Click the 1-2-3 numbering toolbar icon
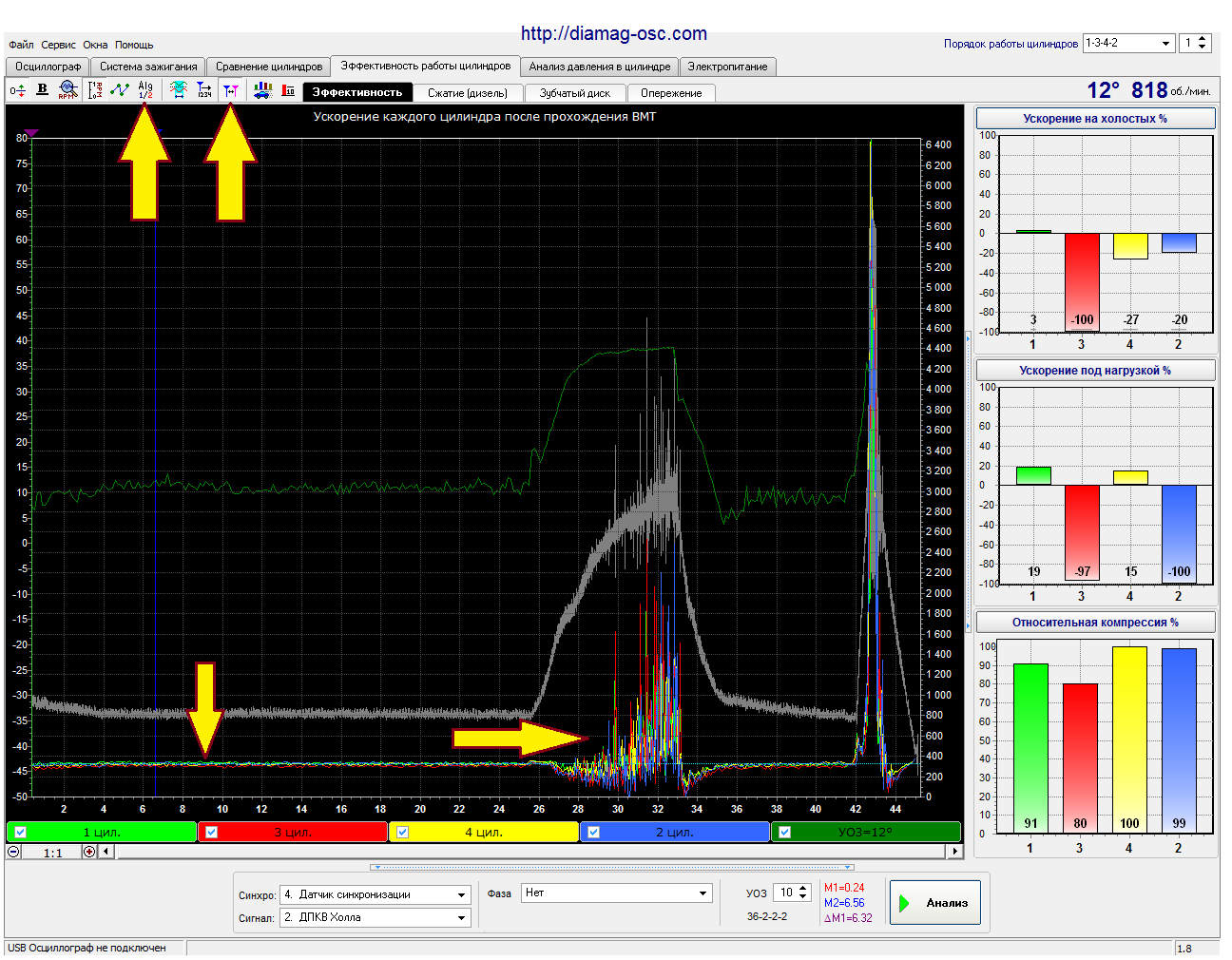1232x960 pixels. [x=95, y=90]
